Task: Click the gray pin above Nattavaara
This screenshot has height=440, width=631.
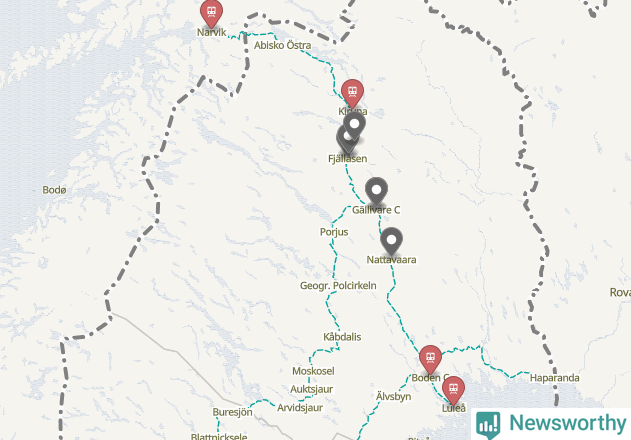Action: click(x=391, y=241)
